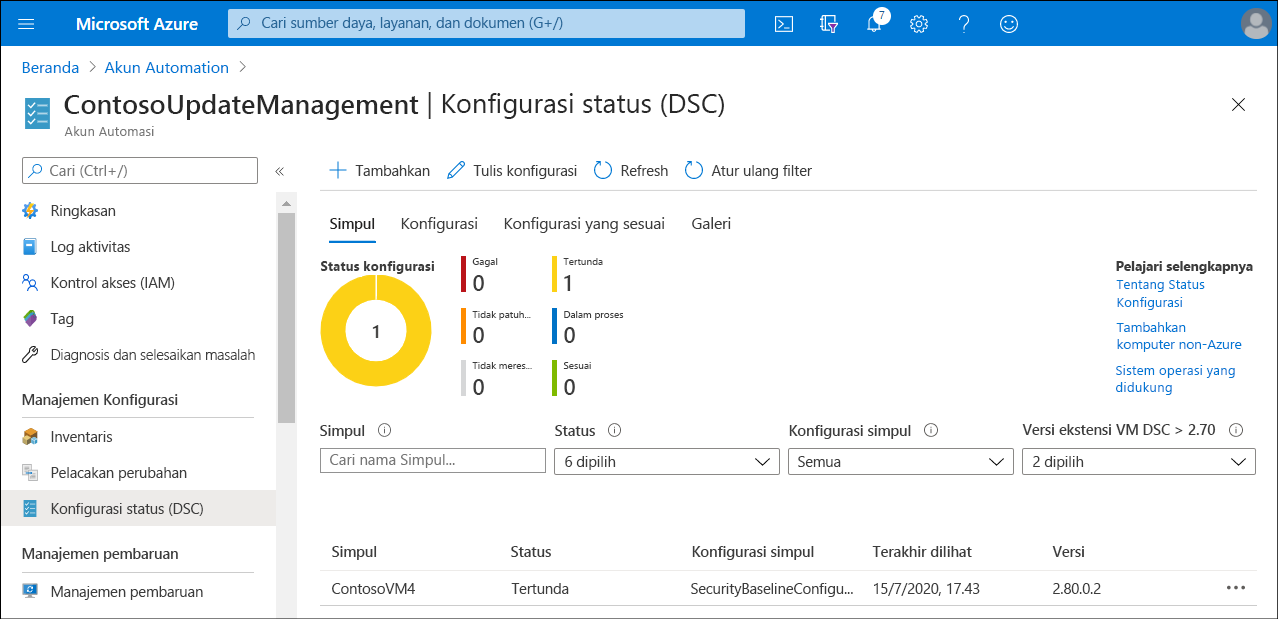
Task: Open the Versi ekstensi VM DSC dropdown
Action: [x=1139, y=461]
